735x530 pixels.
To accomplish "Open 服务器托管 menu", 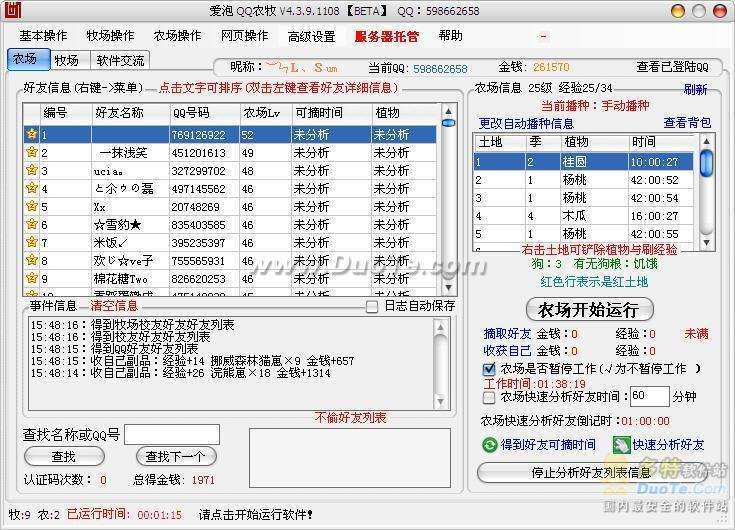I will tap(387, 37).
